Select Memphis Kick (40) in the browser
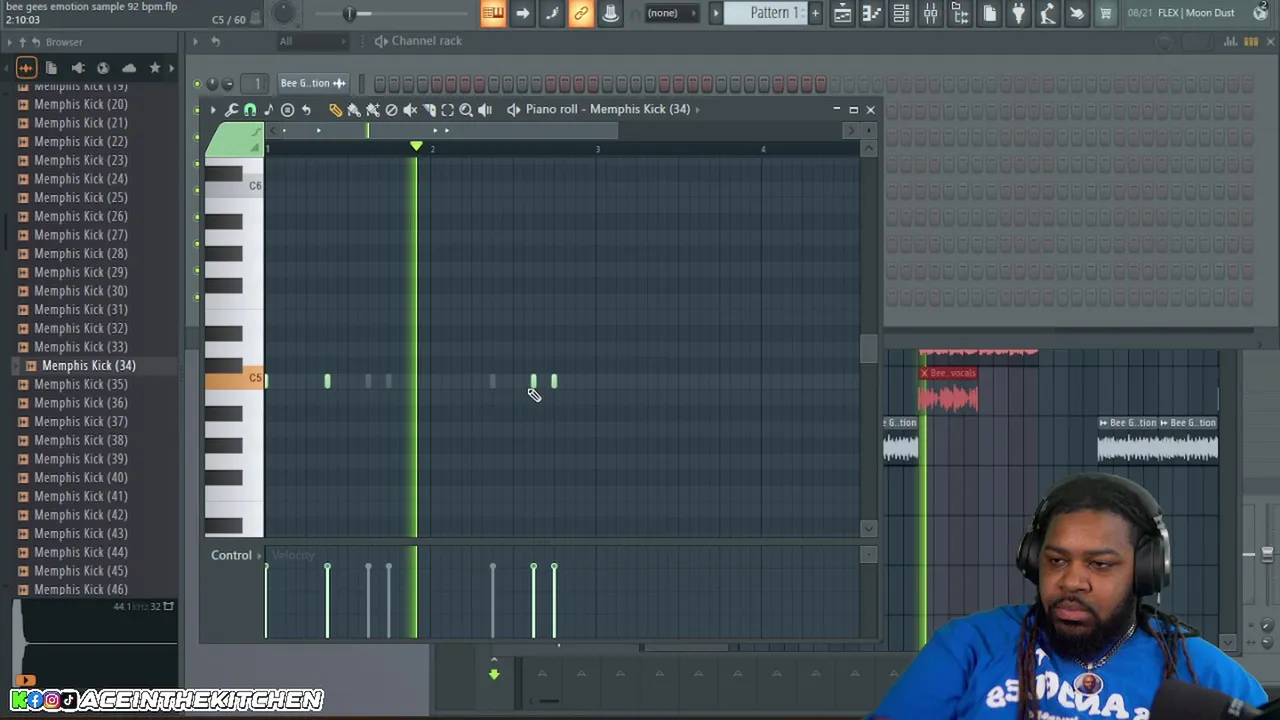Image resolution: width=1280 pixels, height=720 pixels. (x=80, y=478)
